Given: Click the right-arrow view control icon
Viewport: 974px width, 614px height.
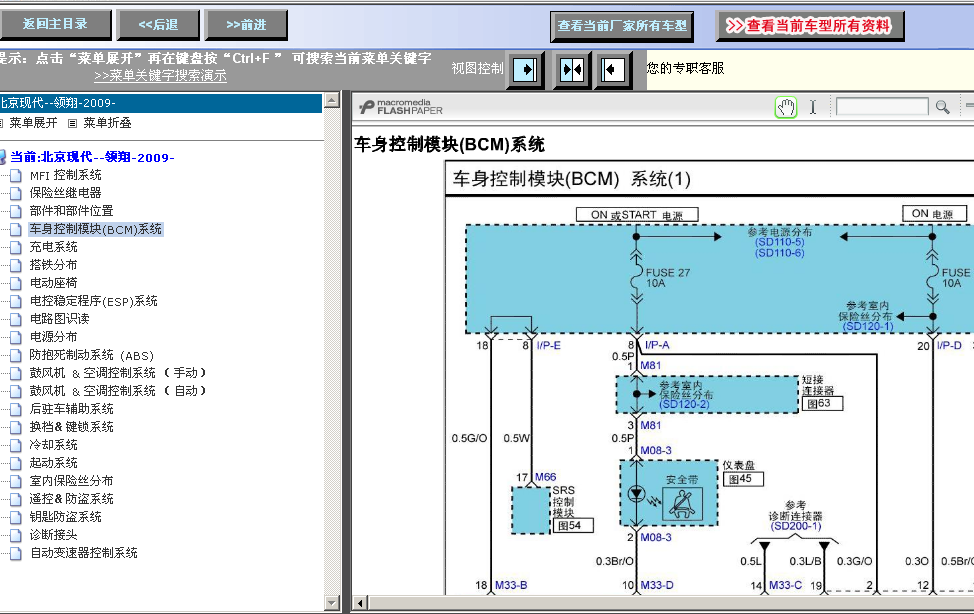Looking at the screenshot, I should (526, 69).
